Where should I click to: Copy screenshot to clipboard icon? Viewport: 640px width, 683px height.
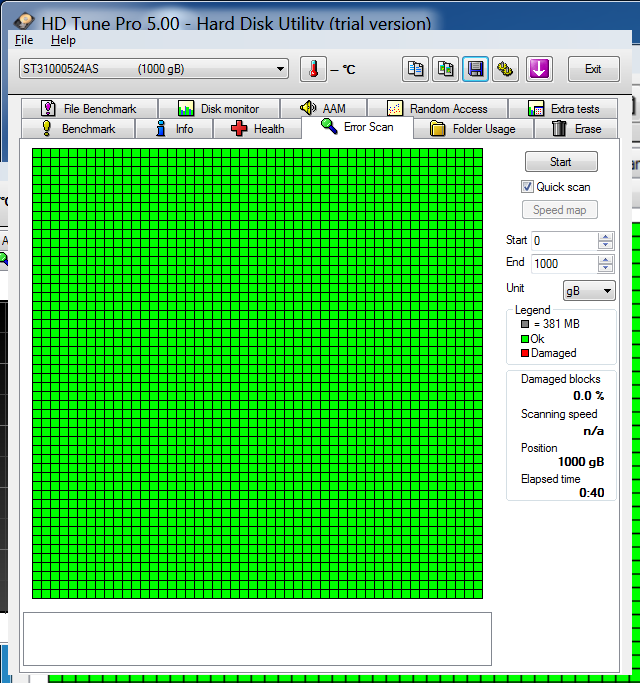click(445, 69)
